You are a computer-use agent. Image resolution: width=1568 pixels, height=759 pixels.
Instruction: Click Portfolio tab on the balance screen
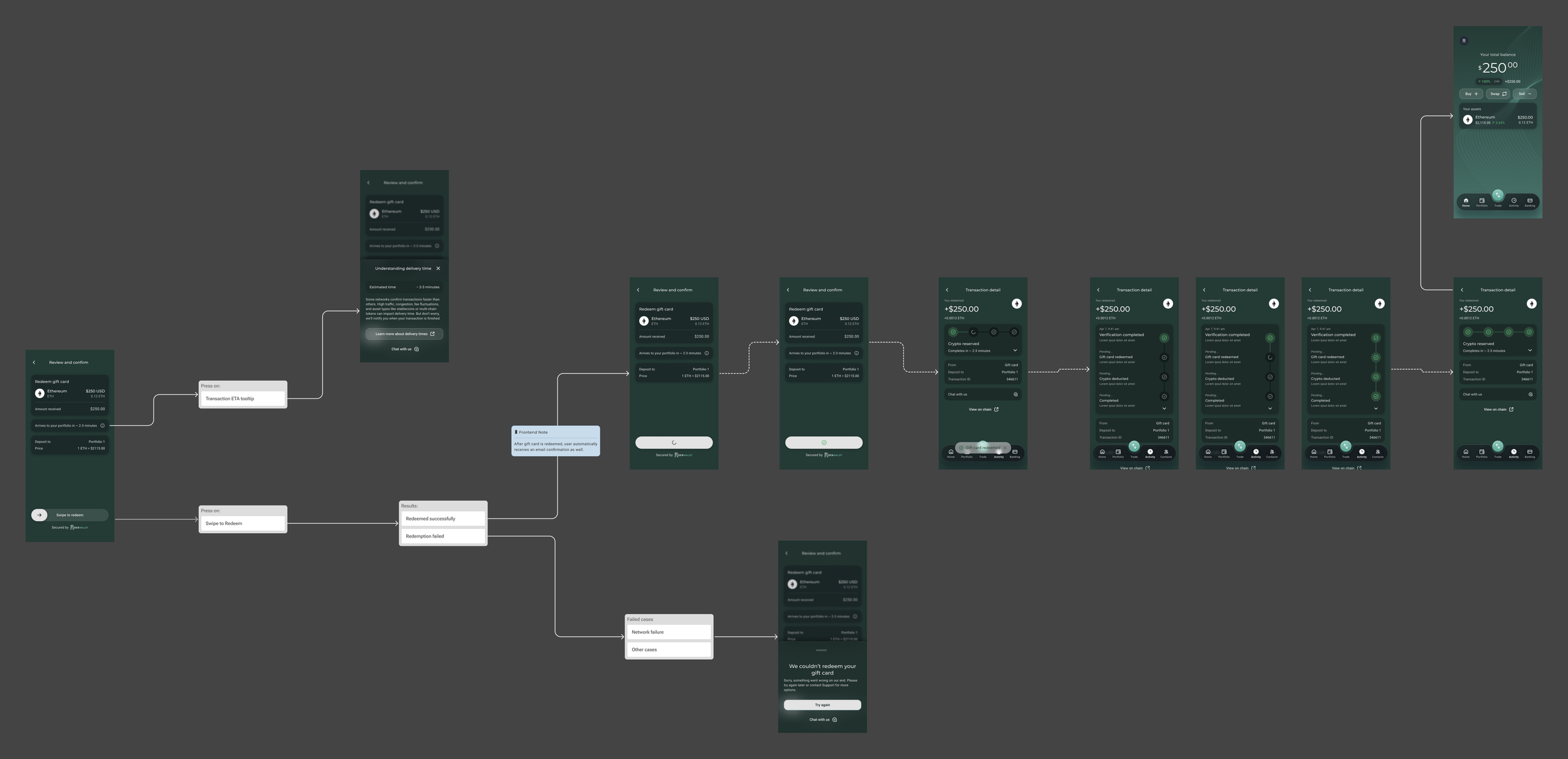tap(1482, 203)
